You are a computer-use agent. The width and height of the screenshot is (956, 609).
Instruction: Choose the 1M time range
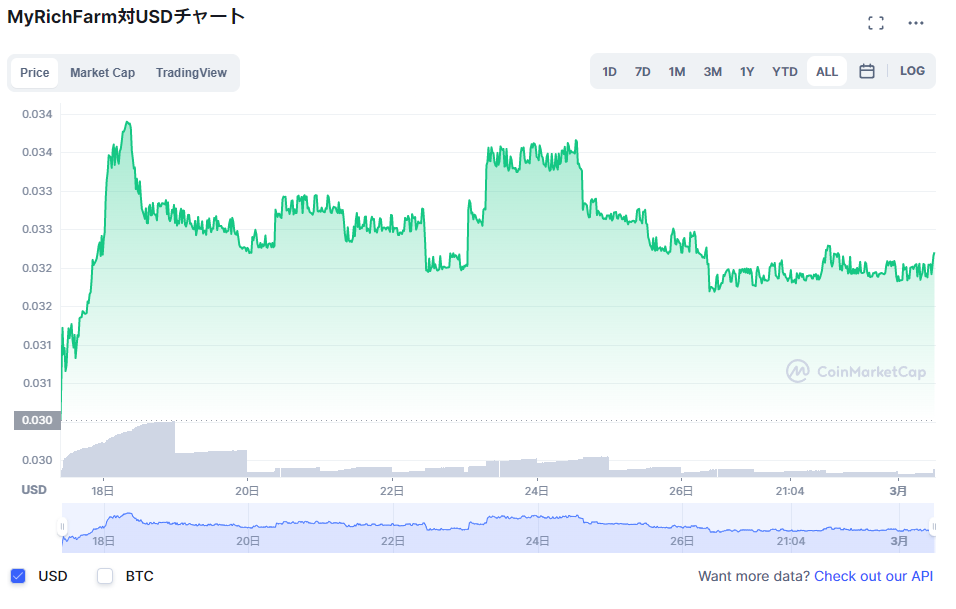coord(676,72)
